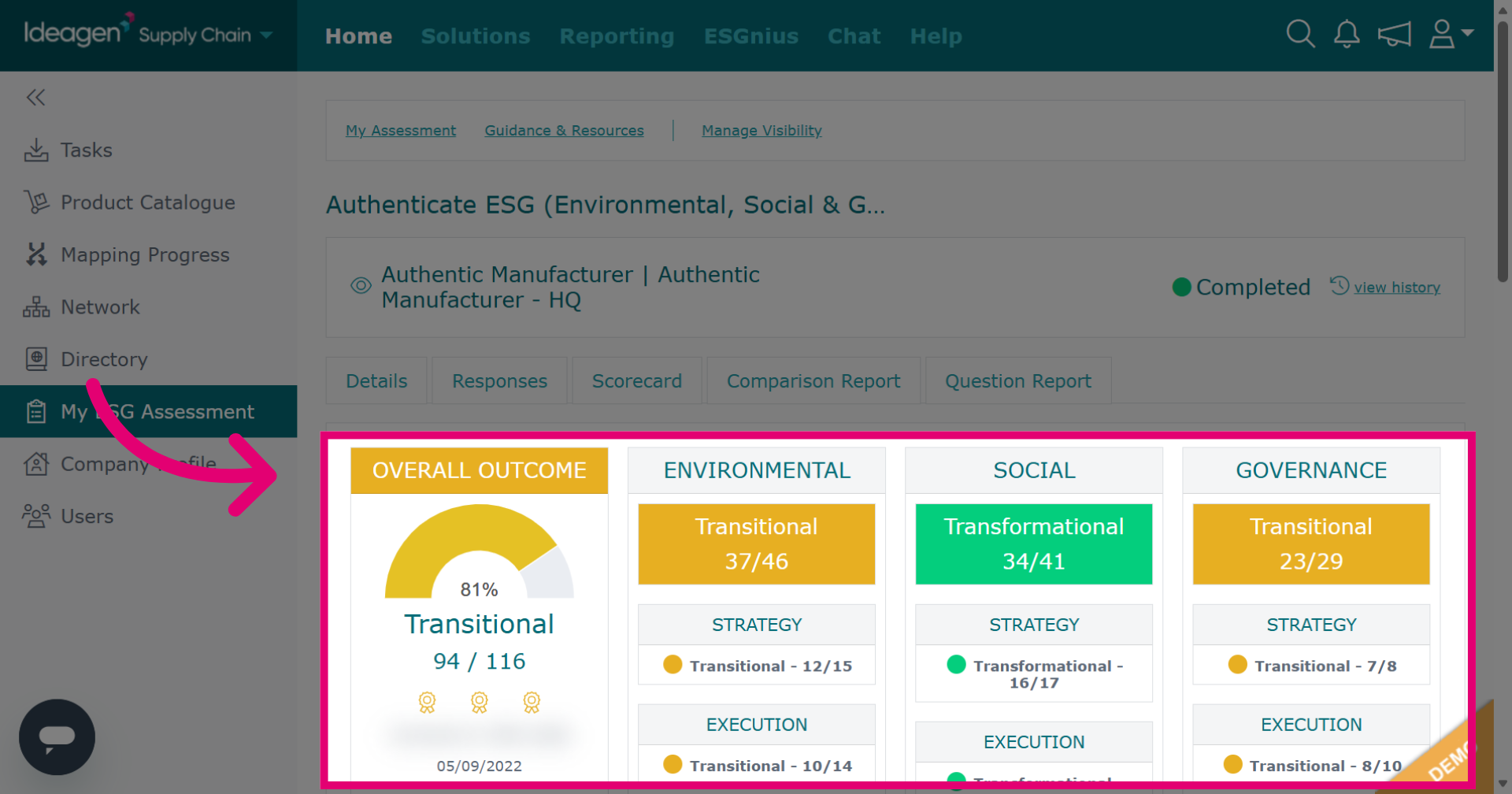Click the Social Transformational 34/41 tile
Viewport: 1512px width, 794px height.
tap(1033, 544)
